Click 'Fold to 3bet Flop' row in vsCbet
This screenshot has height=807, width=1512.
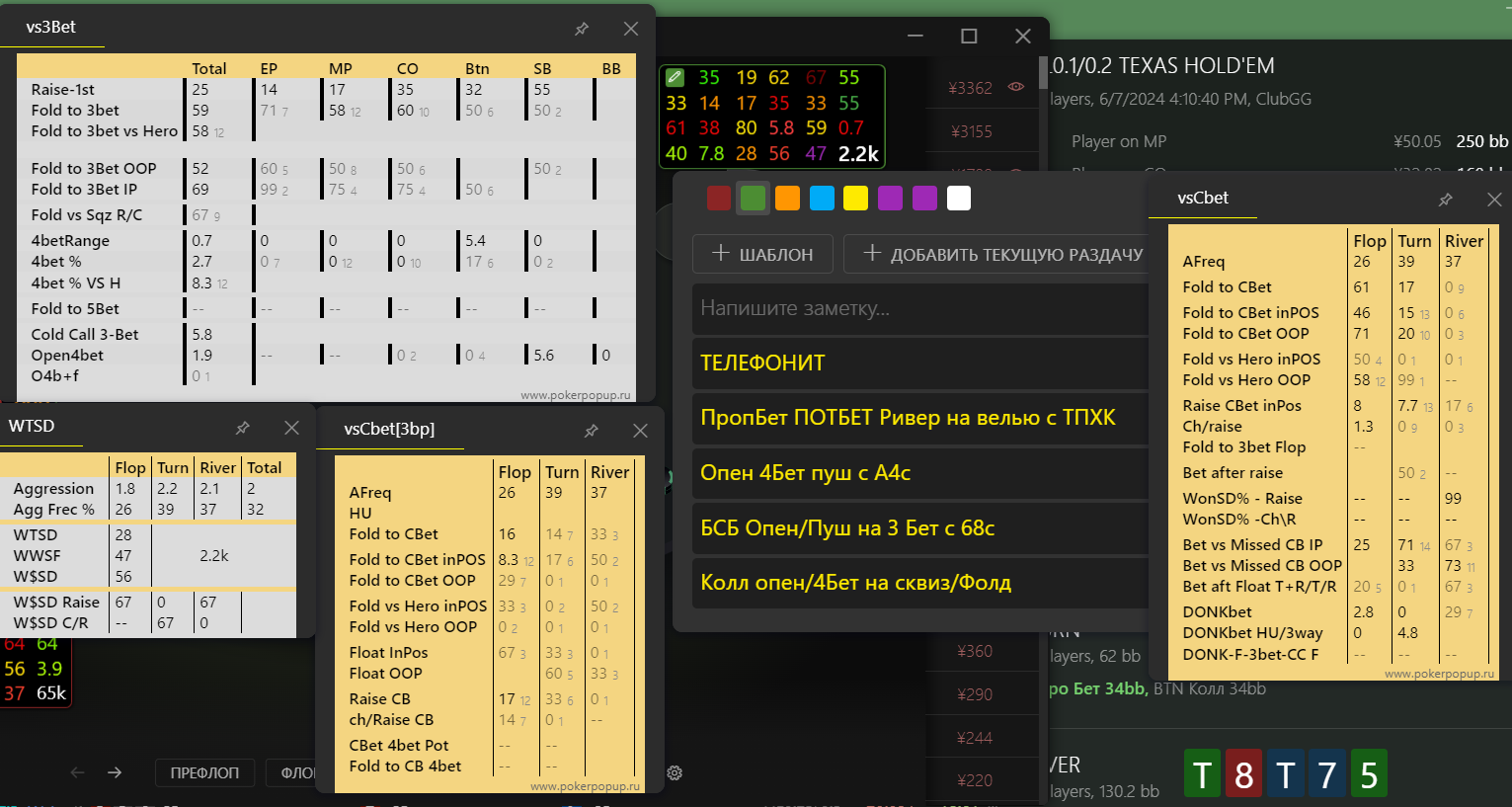(x=1243, y=447)
